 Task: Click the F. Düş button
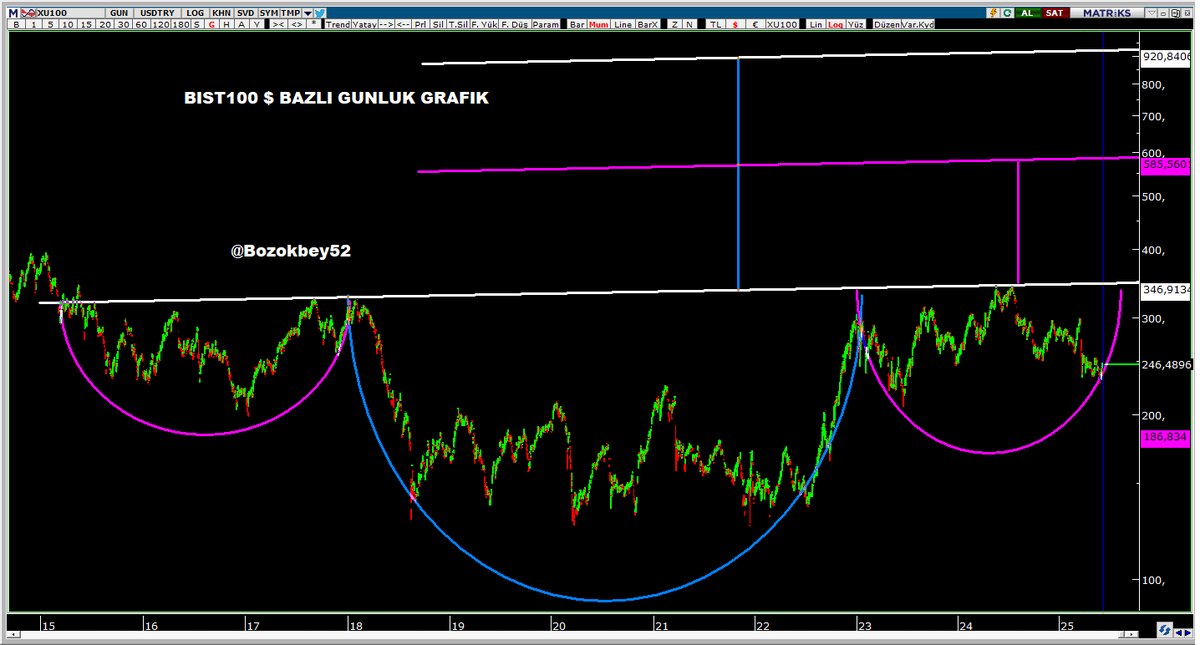point(515,24)
